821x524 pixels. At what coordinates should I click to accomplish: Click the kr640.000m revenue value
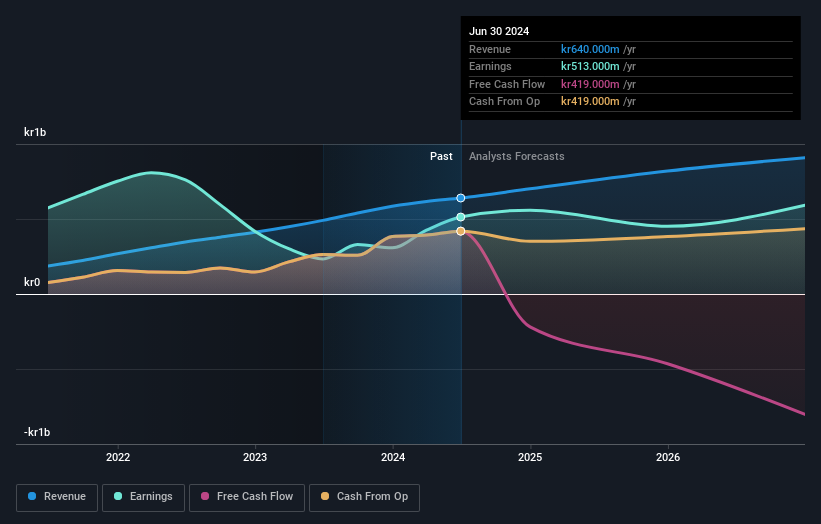[x=590, y=49]
